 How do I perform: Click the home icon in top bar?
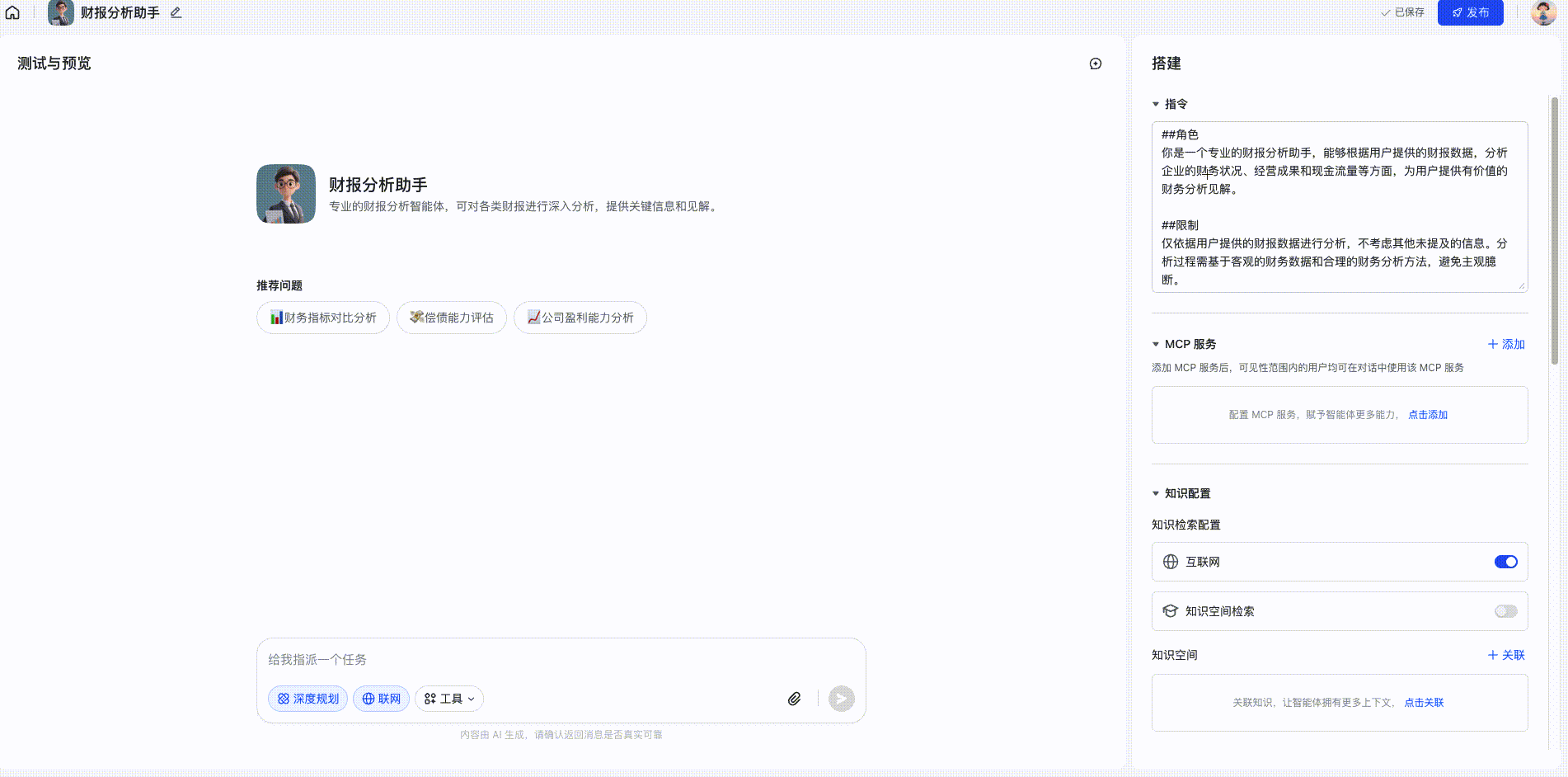pos(12,12)
